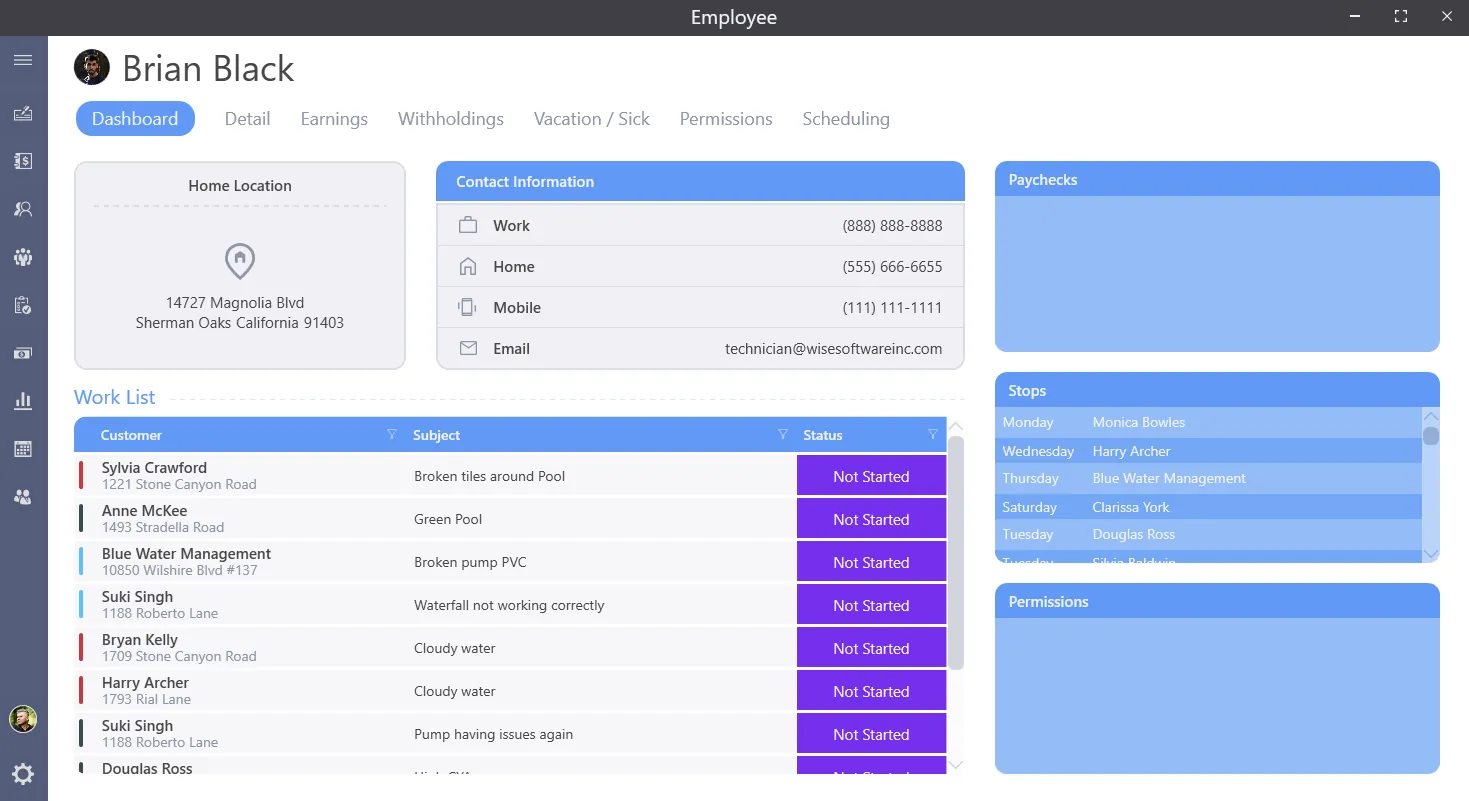
Task: Select the clipboard checklist icon in the sidebar
Action: click(x=23, y=305)
